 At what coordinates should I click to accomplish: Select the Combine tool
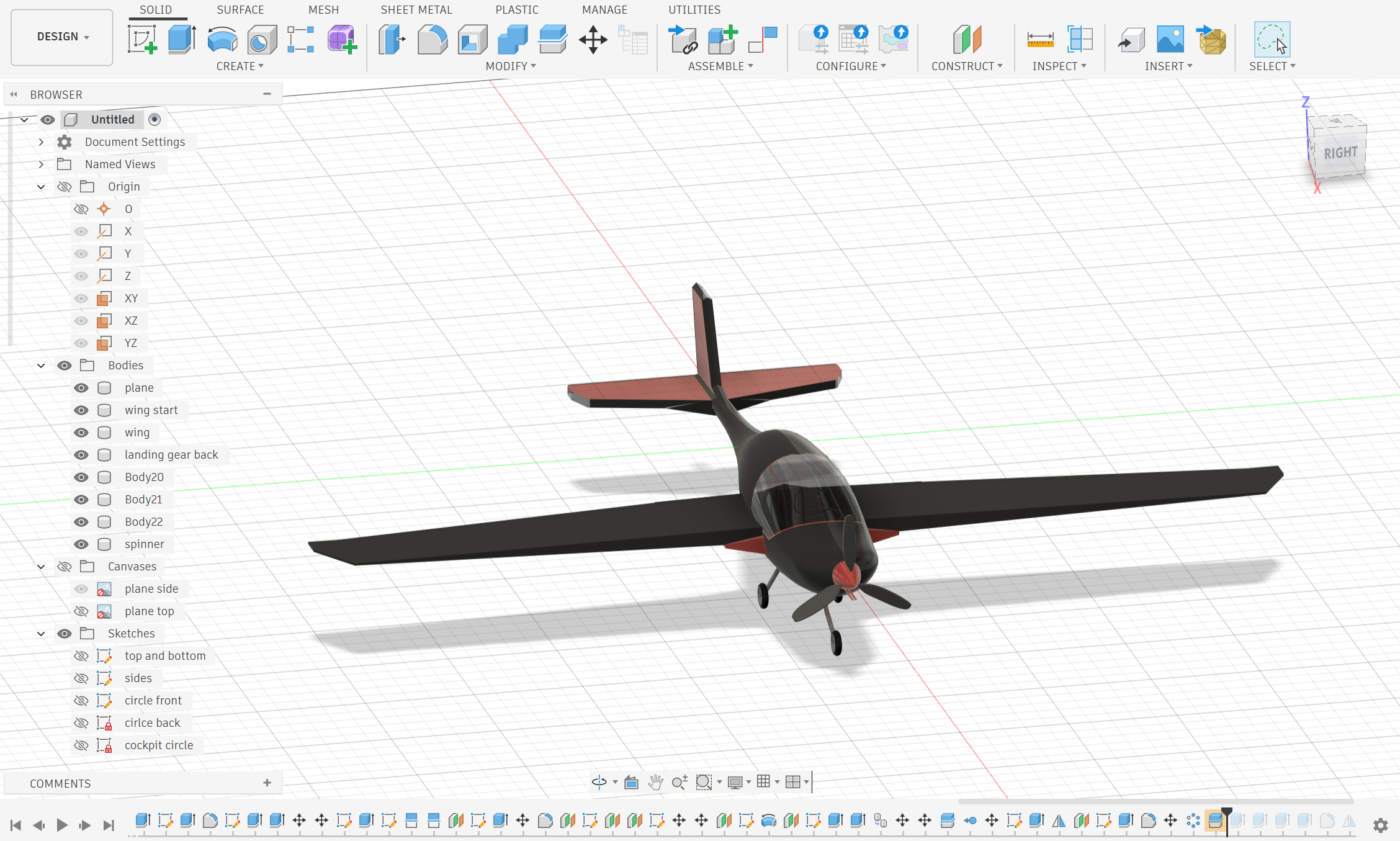click(513, 40)
